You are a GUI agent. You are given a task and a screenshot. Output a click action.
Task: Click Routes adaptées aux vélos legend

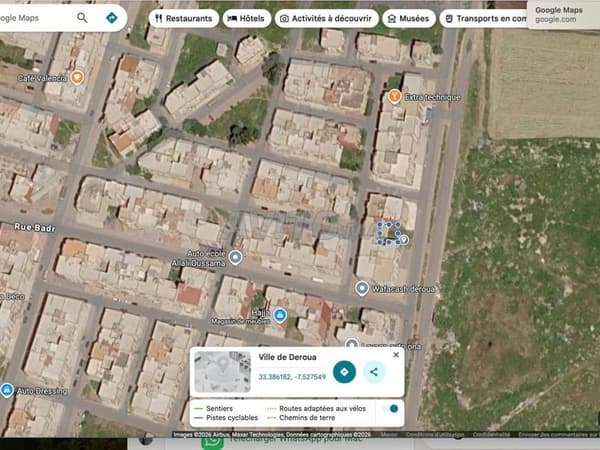point(317,409)
